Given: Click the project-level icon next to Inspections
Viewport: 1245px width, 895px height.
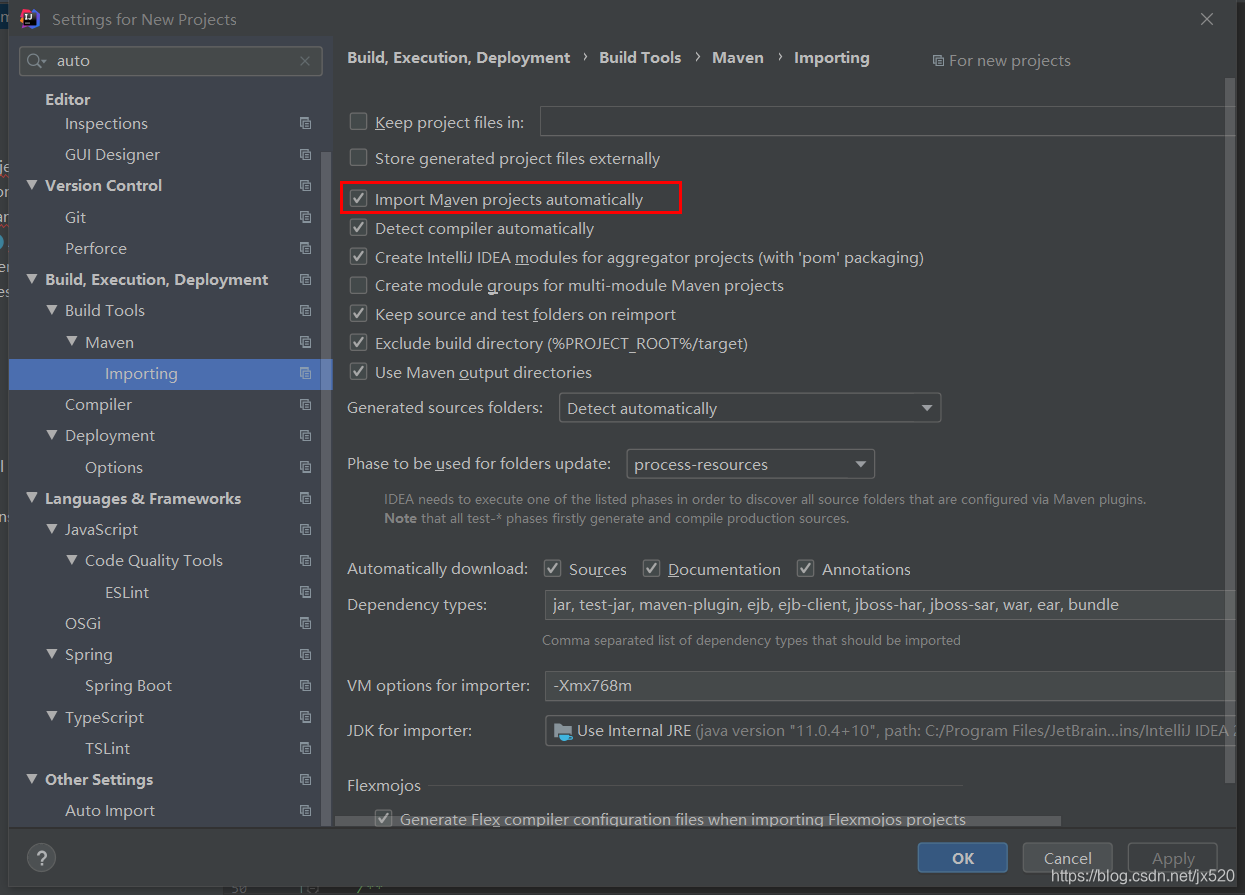Looking at the screenshot, I should 305,124.
